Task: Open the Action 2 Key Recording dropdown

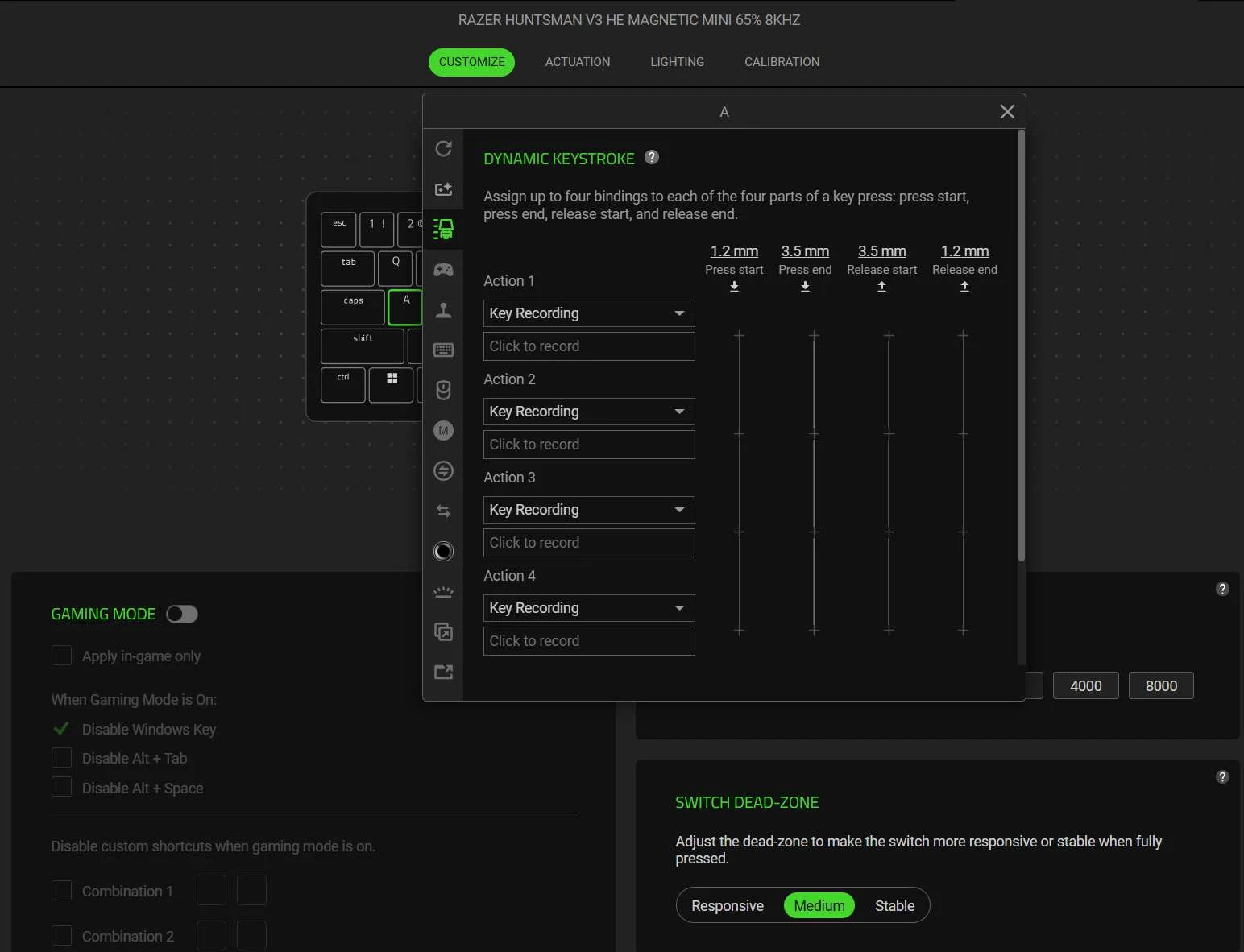Action: click(589, 412)
